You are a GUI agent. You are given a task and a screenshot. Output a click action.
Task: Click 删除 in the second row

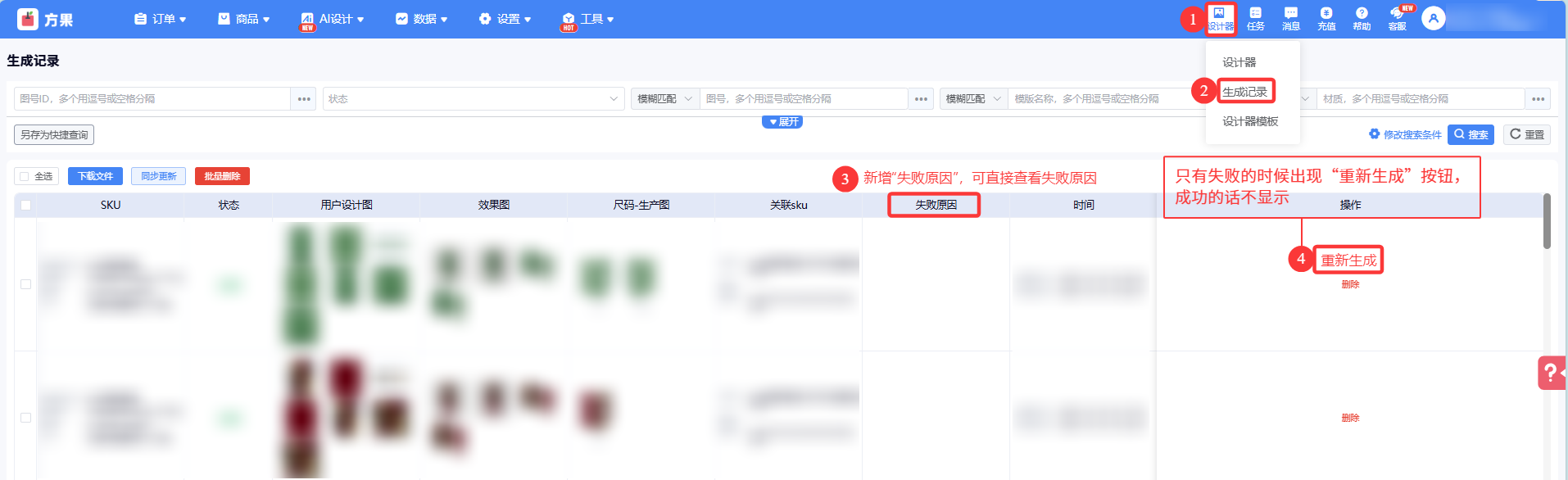(1350, 418)
